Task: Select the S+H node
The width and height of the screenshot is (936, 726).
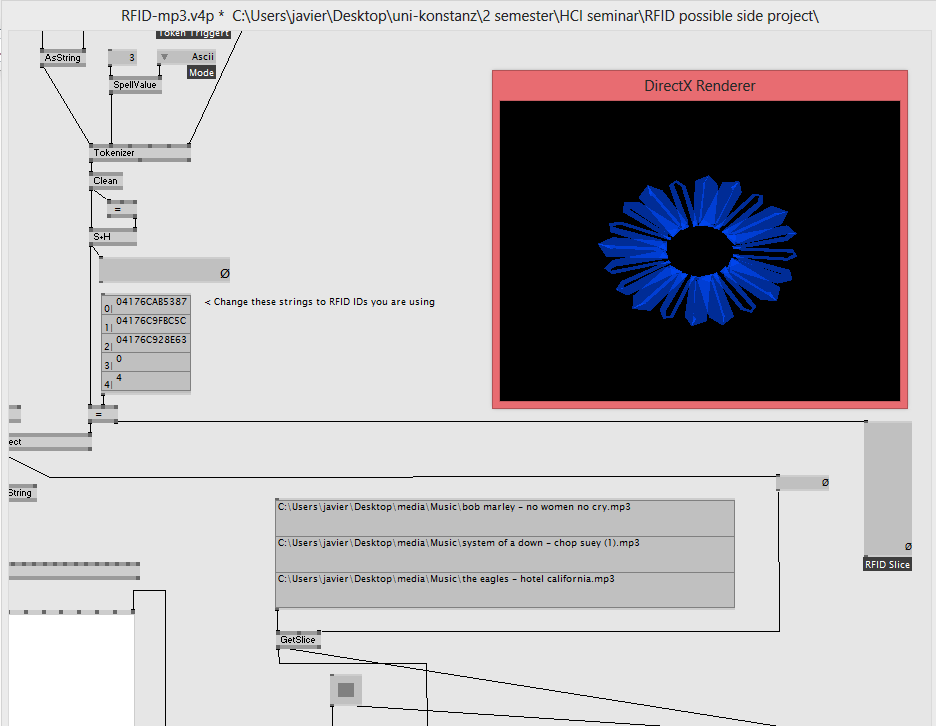Action: coord(113,237)
